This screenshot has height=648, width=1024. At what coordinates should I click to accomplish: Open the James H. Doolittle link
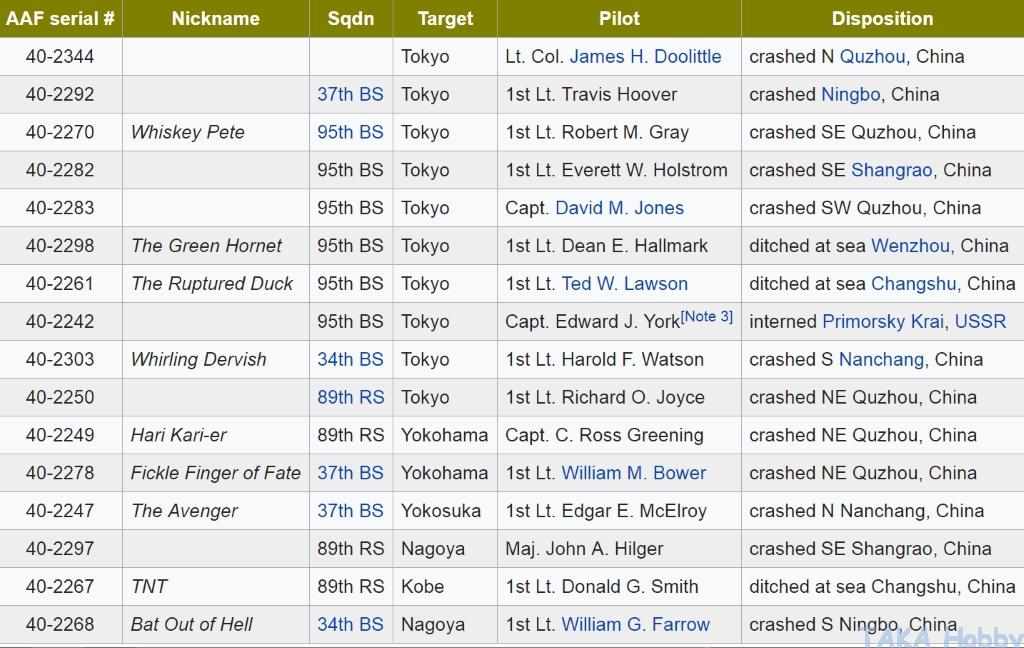click(645, 57)
